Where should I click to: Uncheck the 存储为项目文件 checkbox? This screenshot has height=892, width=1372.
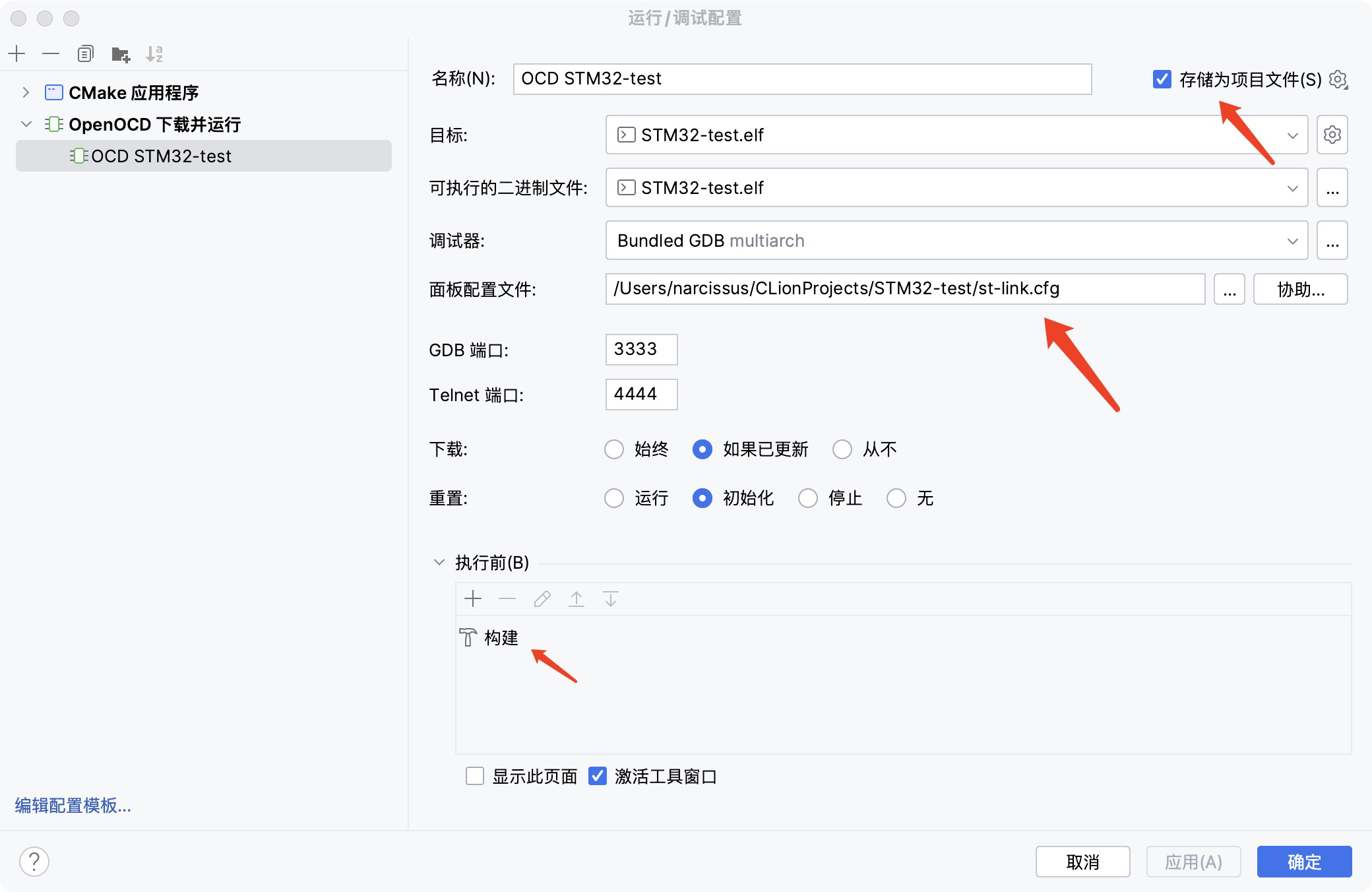[x=1162, y=79]
